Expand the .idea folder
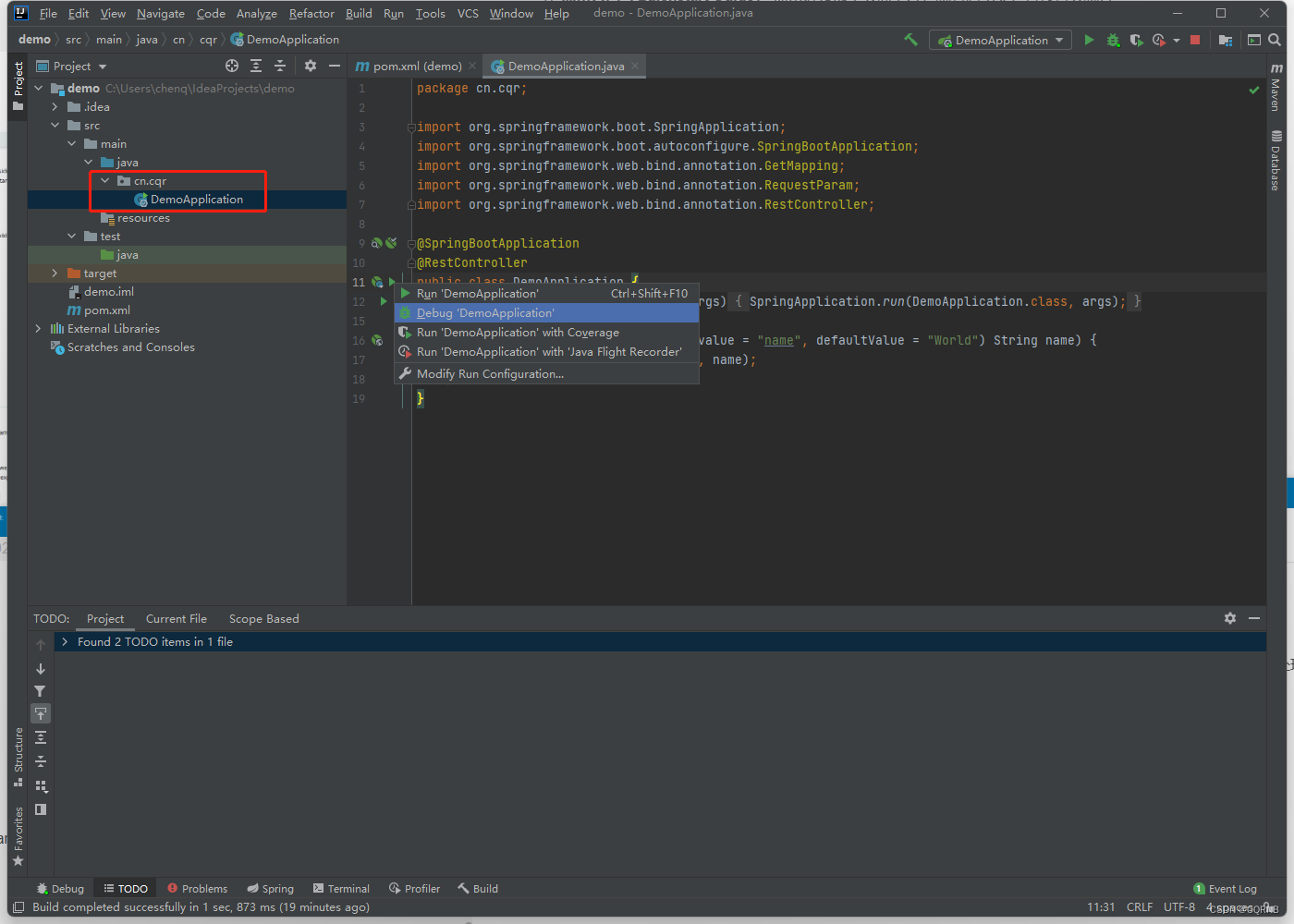The height and width of the screenshot is (924, 1294). tap(55, 106)
